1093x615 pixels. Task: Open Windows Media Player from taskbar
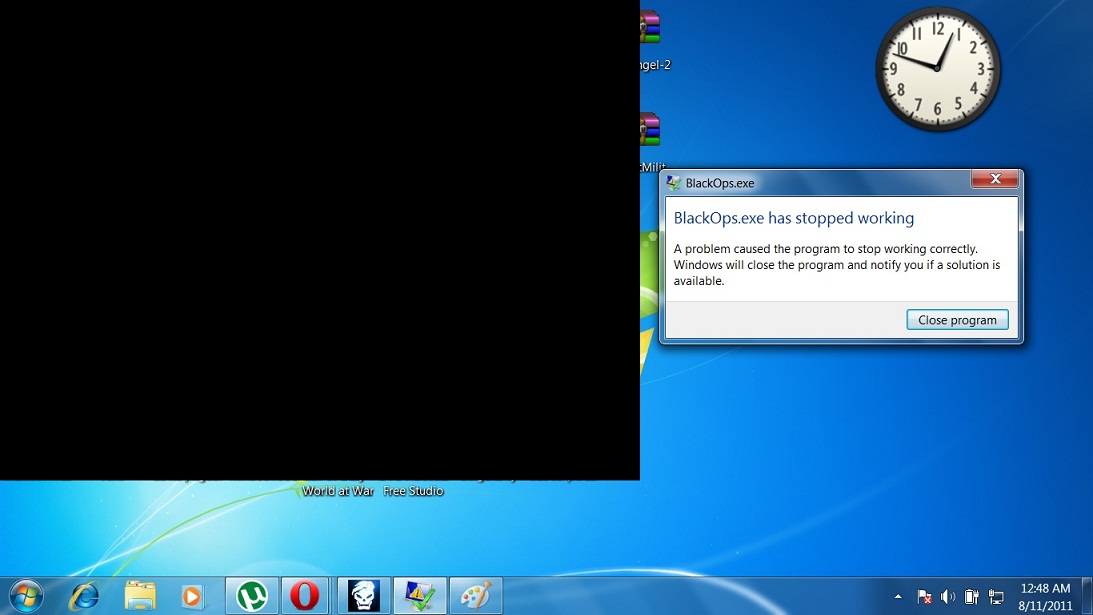coord(192,596)
